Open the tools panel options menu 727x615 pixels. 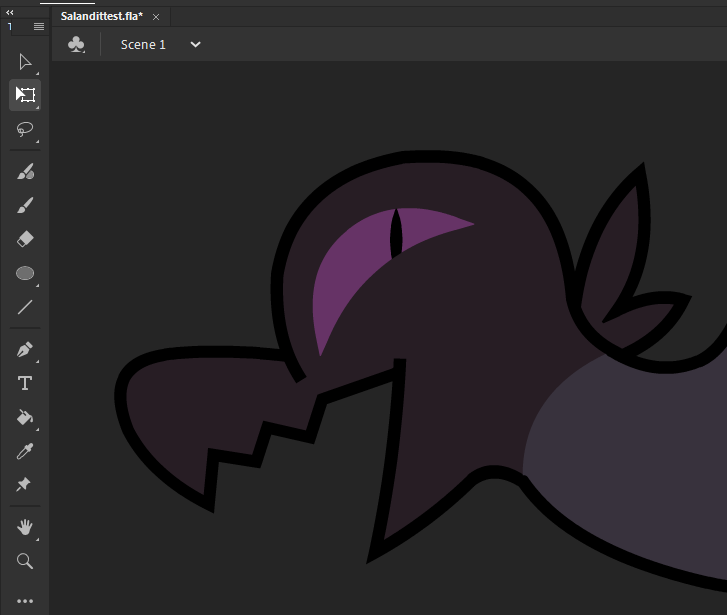[39, 26]
